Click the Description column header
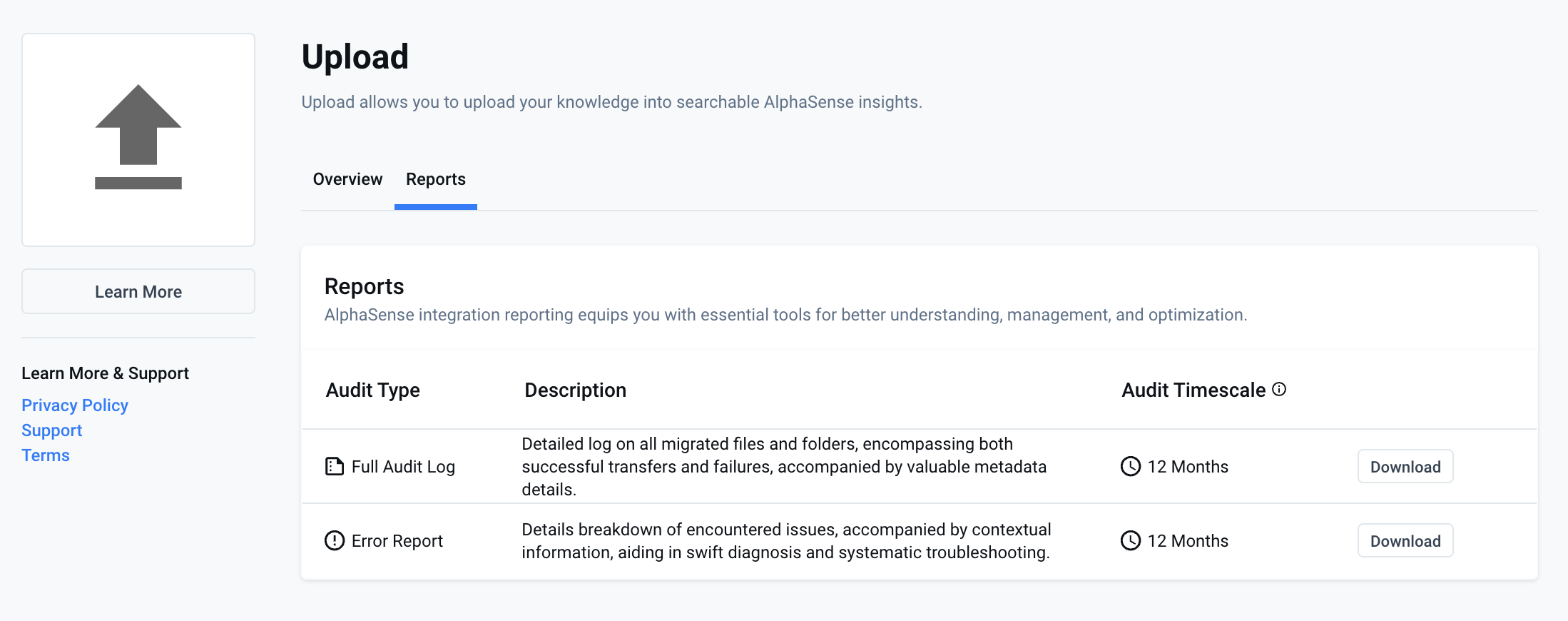The height and width of the screenshot is (621, 1568). (576, 390)
